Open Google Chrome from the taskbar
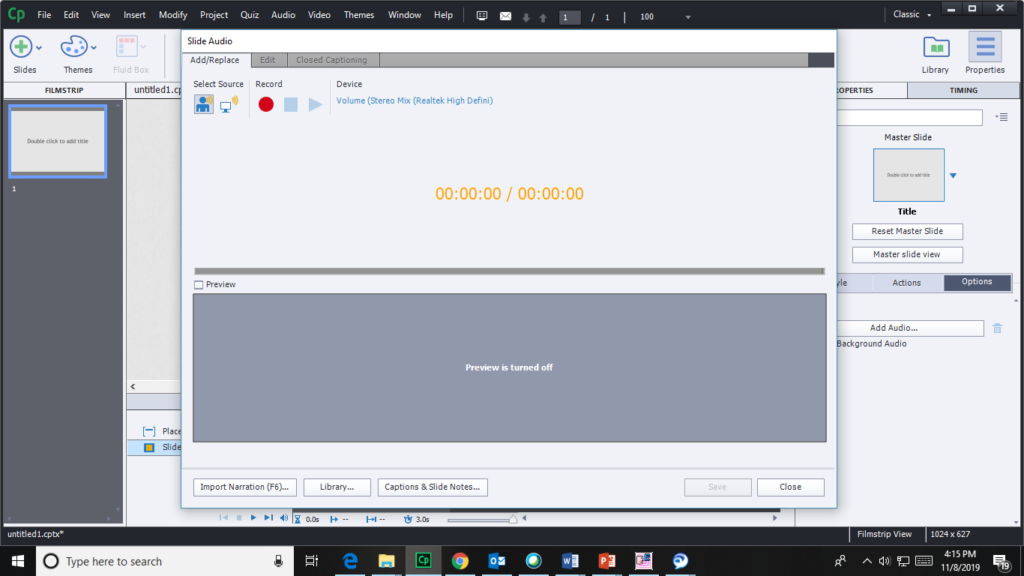1024x576 pixels. (460, 560)
